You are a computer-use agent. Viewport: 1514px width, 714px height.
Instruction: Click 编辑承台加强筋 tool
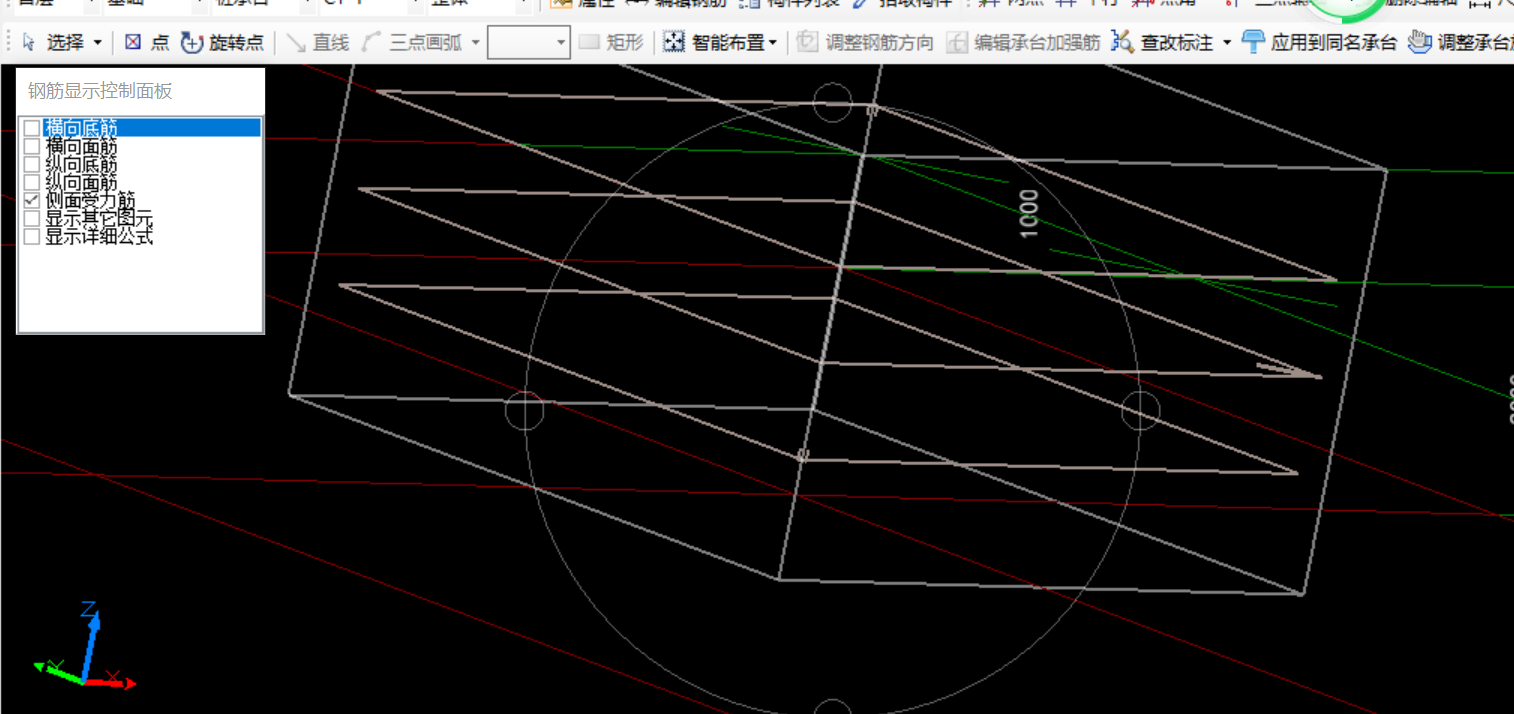pos(1023,43)
